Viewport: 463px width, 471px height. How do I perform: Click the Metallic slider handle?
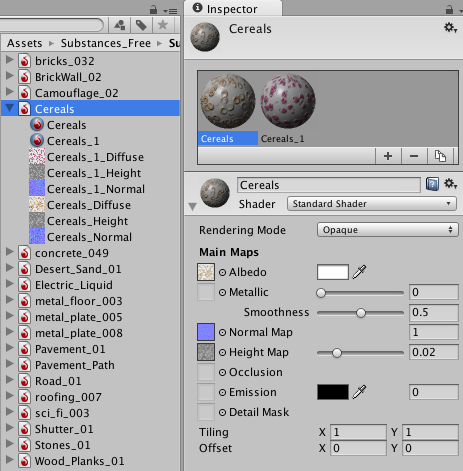coord(321,293)
